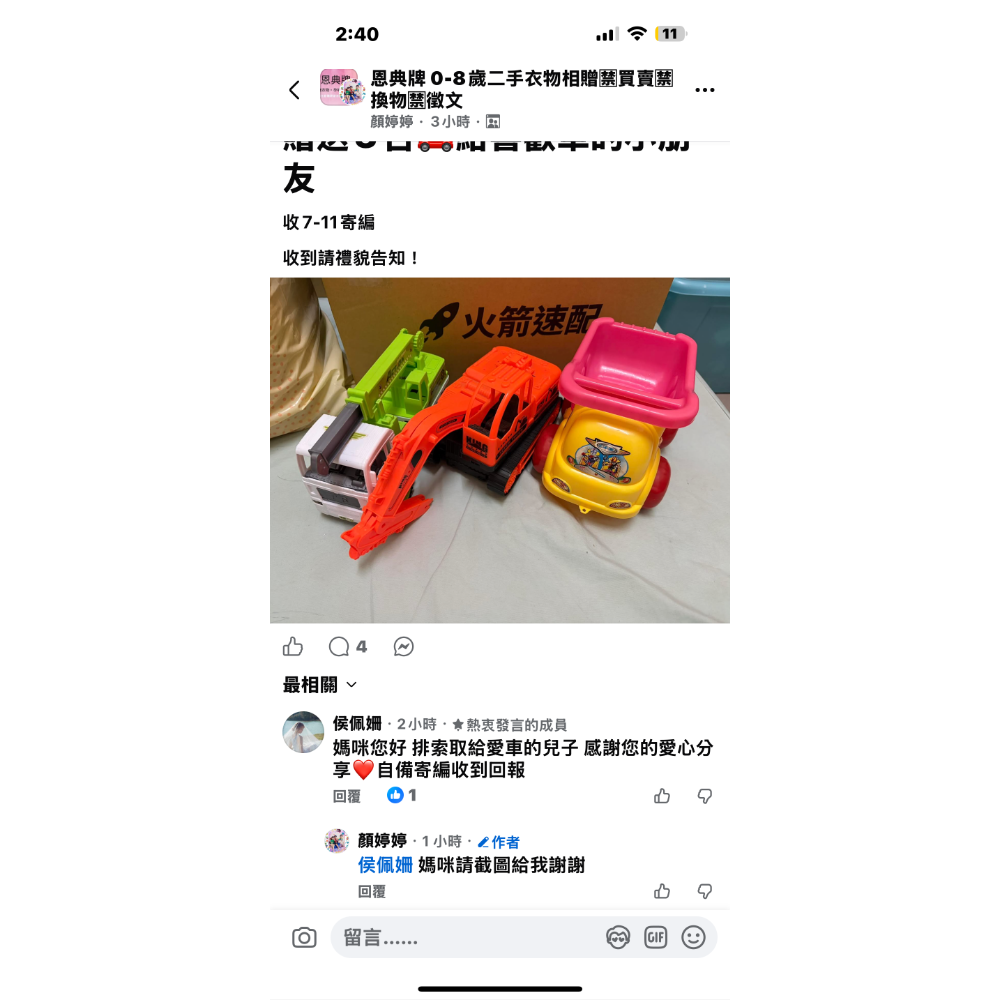The image size is (1000, 1000).
Task: Thumbs-down 顏婷婷's reply comment
Action: pos(705,891)
